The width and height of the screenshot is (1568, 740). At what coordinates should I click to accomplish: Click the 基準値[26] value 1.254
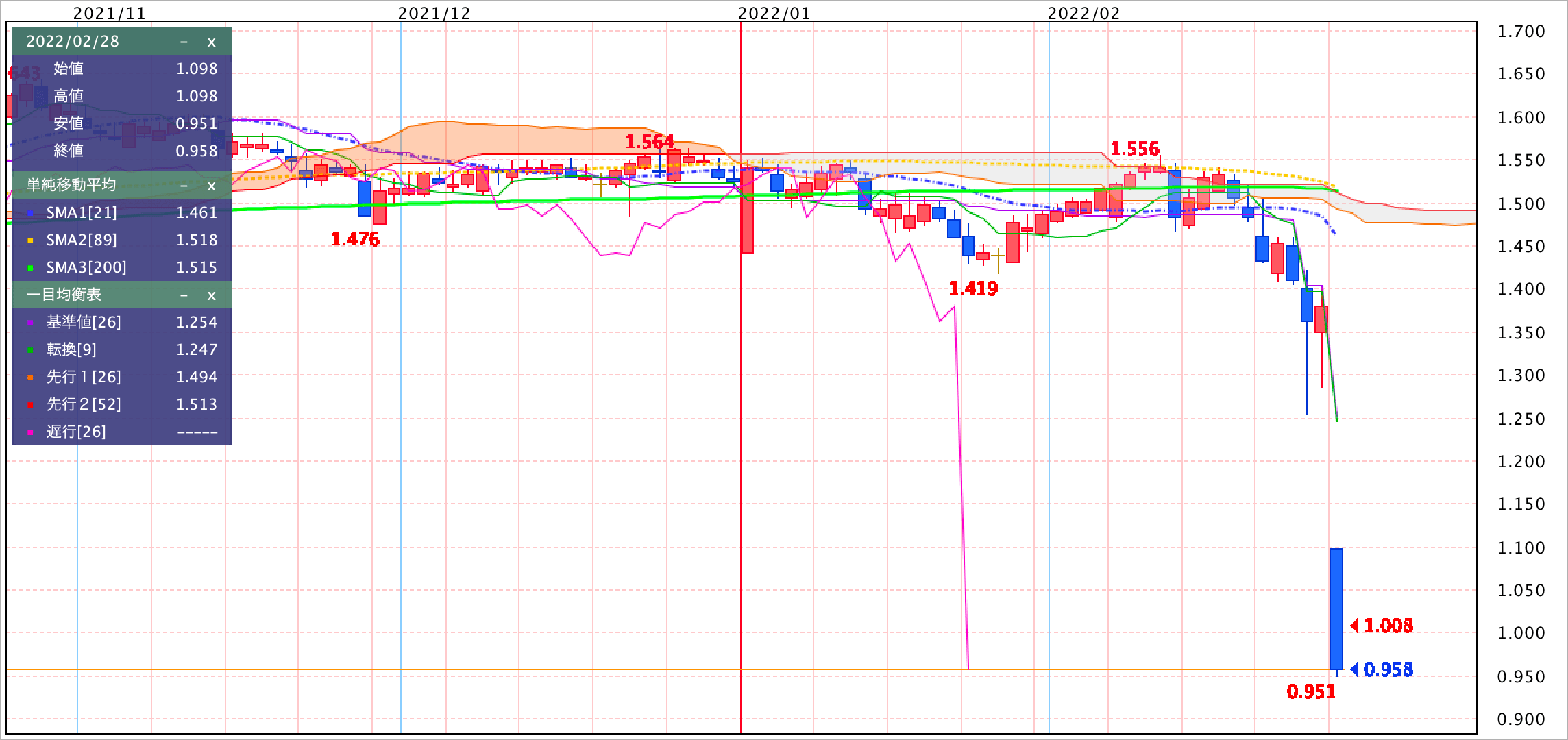click(x=197, y=322)
